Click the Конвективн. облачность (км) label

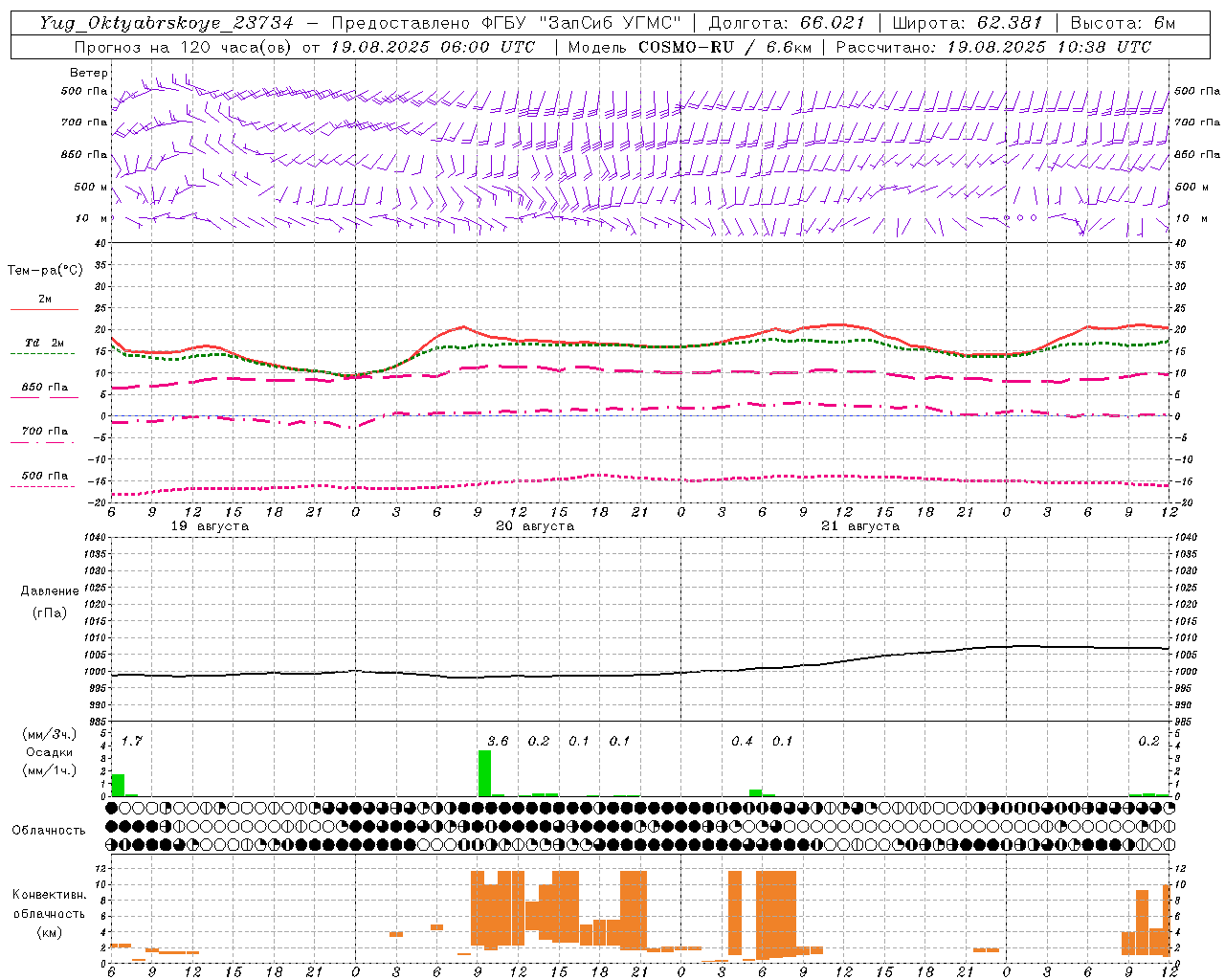pos(49,913)
